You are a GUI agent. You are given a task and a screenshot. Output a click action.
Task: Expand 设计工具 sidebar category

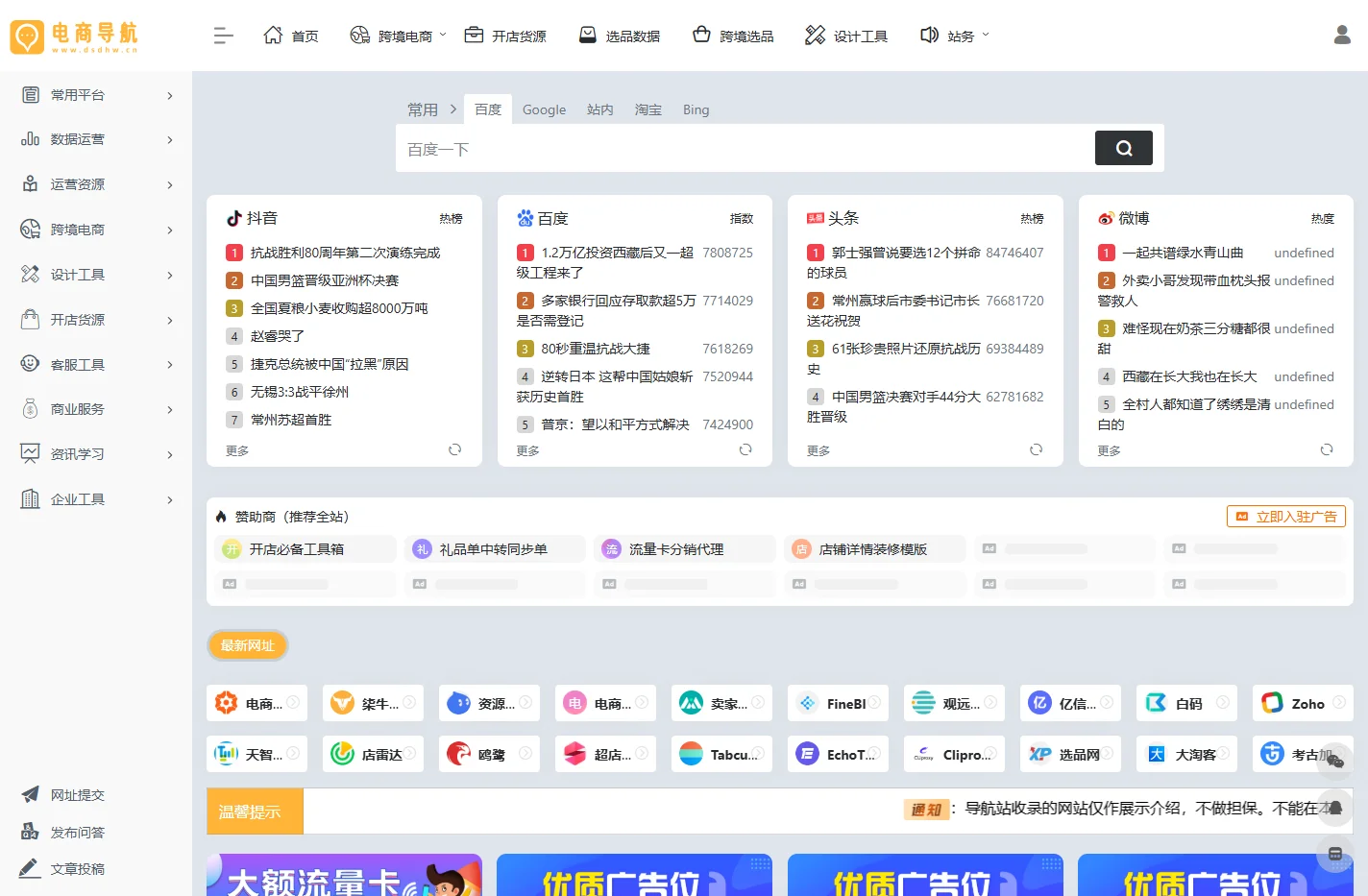pos(96,275)
